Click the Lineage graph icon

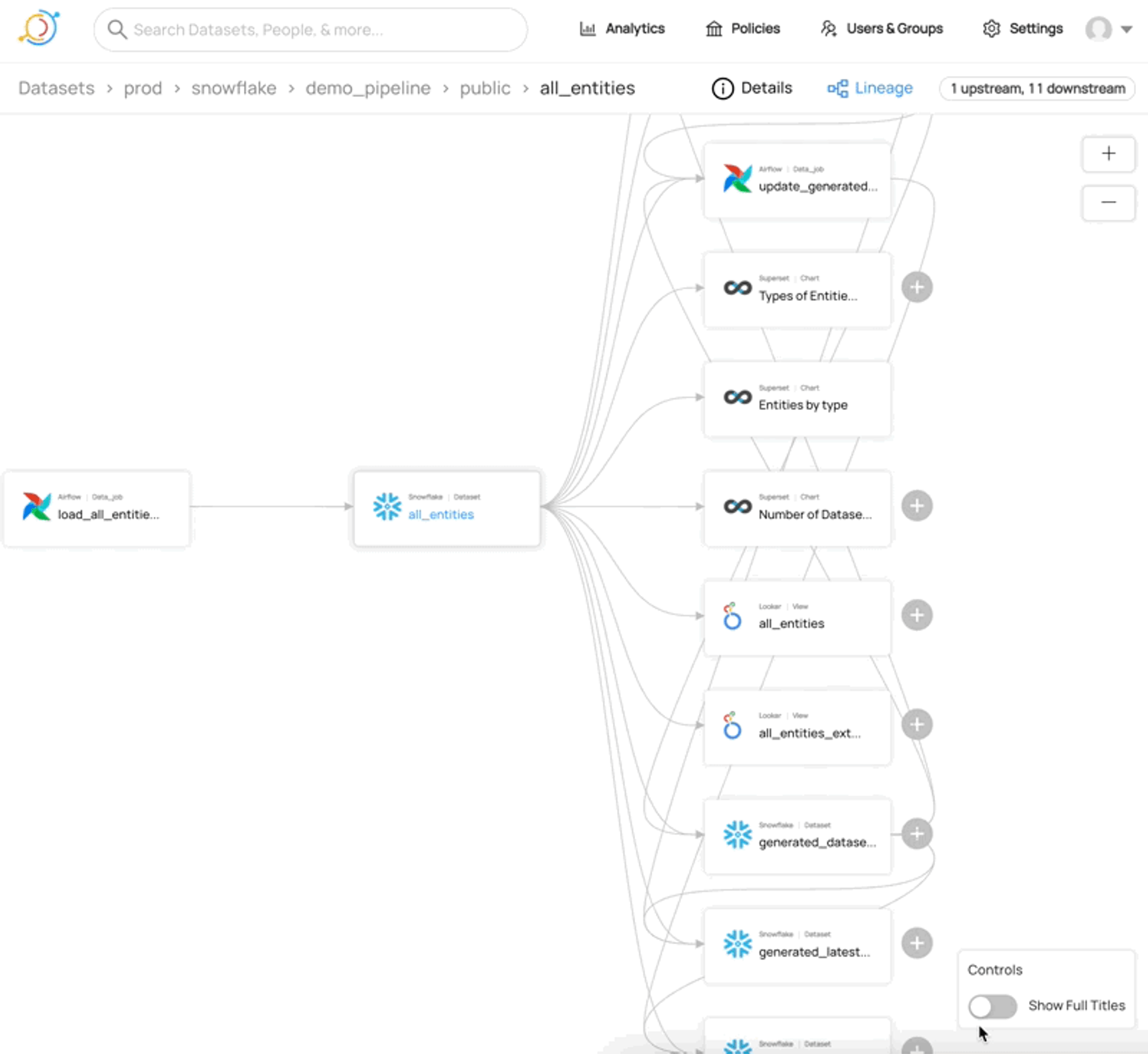(x=838, y=89)
